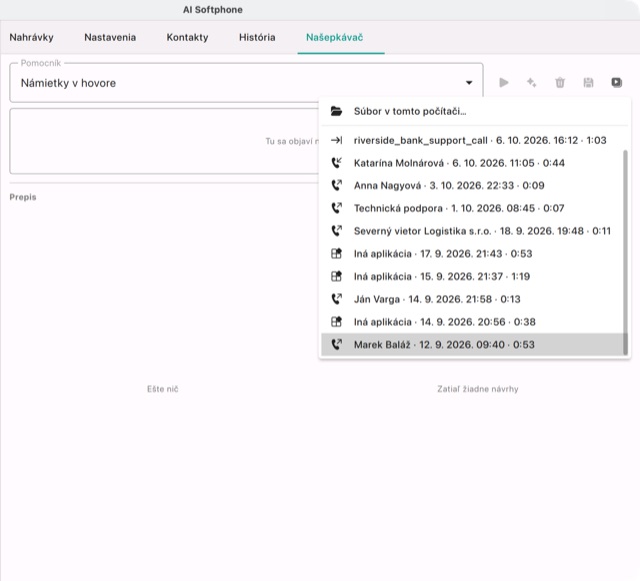Click the AI sparkle icon
This screenshot has width=640, height=581.
coord(531,83)
